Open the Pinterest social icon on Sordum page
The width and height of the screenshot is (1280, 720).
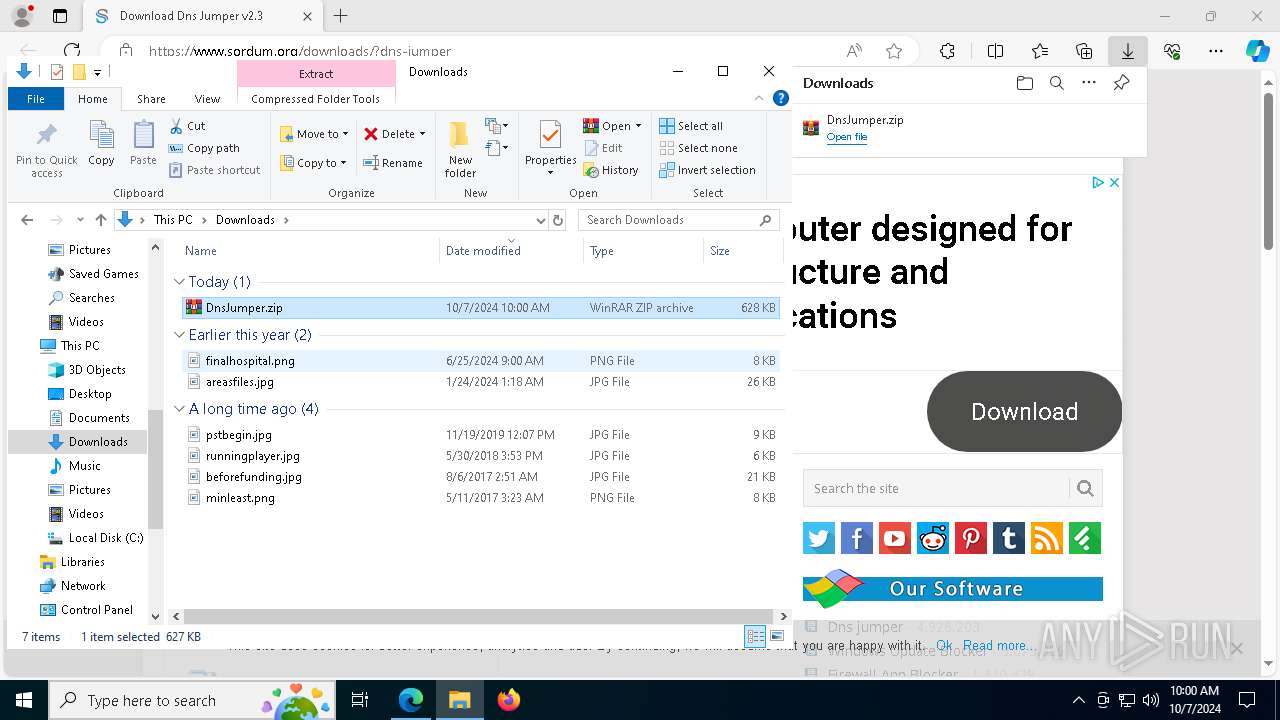[971, 538]
